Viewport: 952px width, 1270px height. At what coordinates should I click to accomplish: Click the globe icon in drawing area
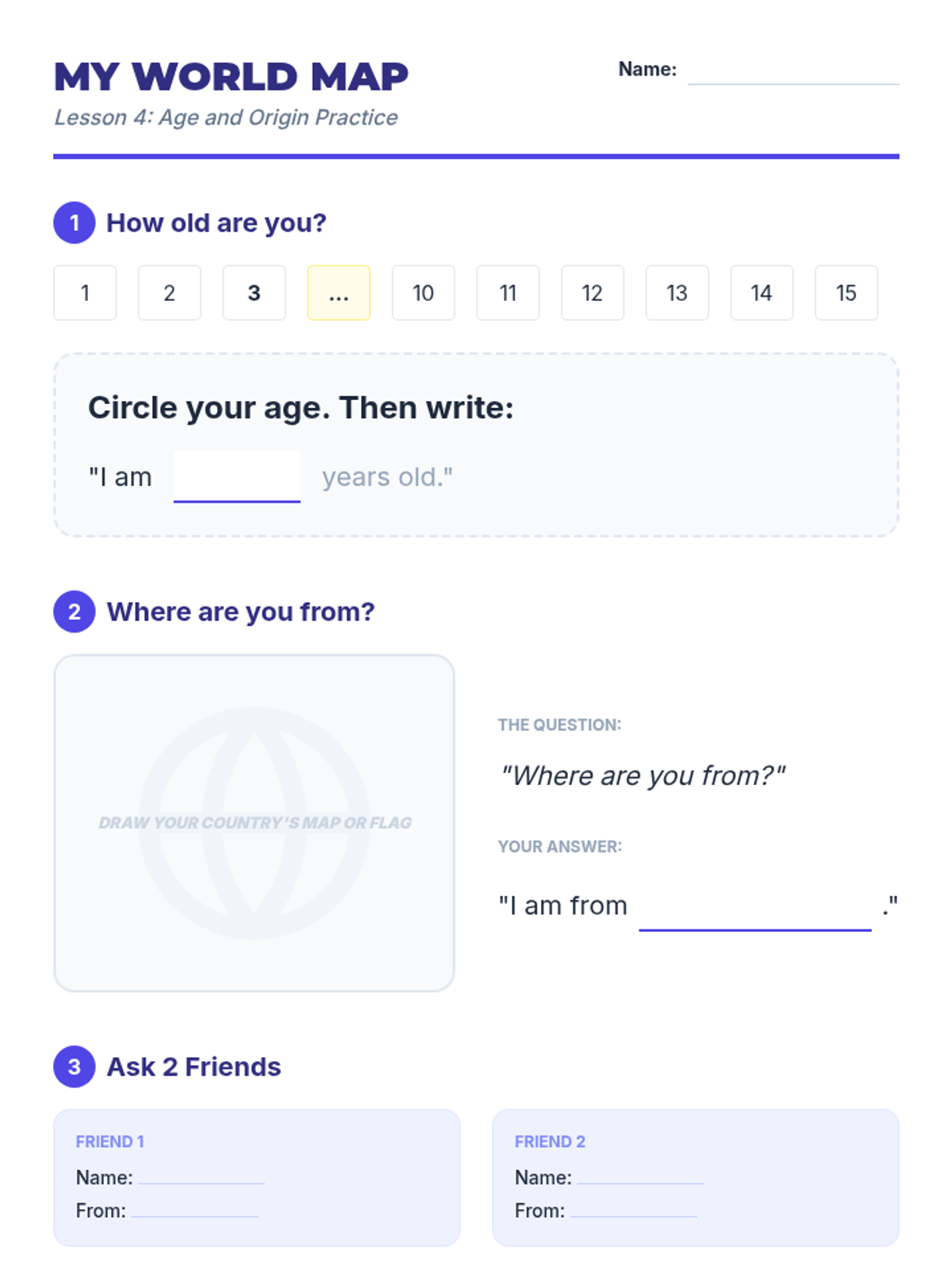tap(254, 823)
